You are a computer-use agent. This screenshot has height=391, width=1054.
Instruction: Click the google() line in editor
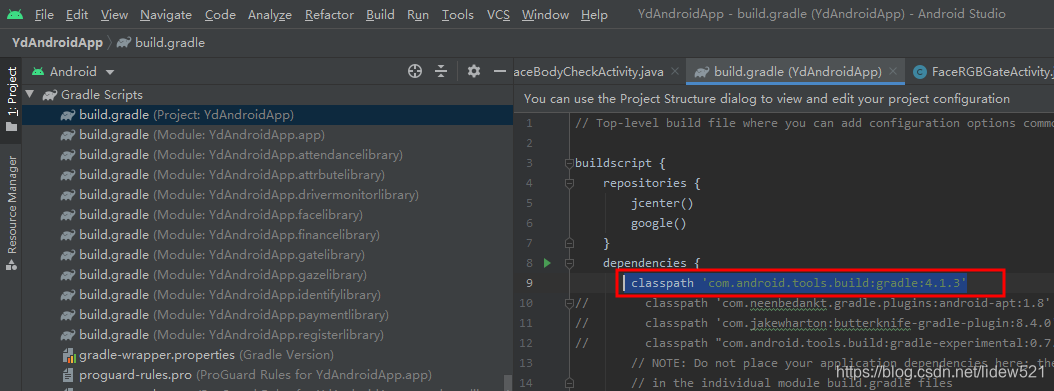tap(658, 223)
